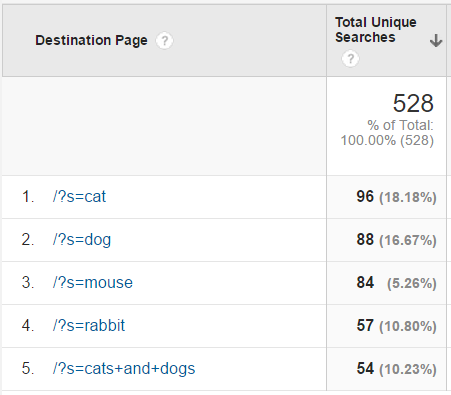Viewport: 451px width, 395px height.
Task: Open the /?s=rabbit destination page link
Action: [88, 325]
